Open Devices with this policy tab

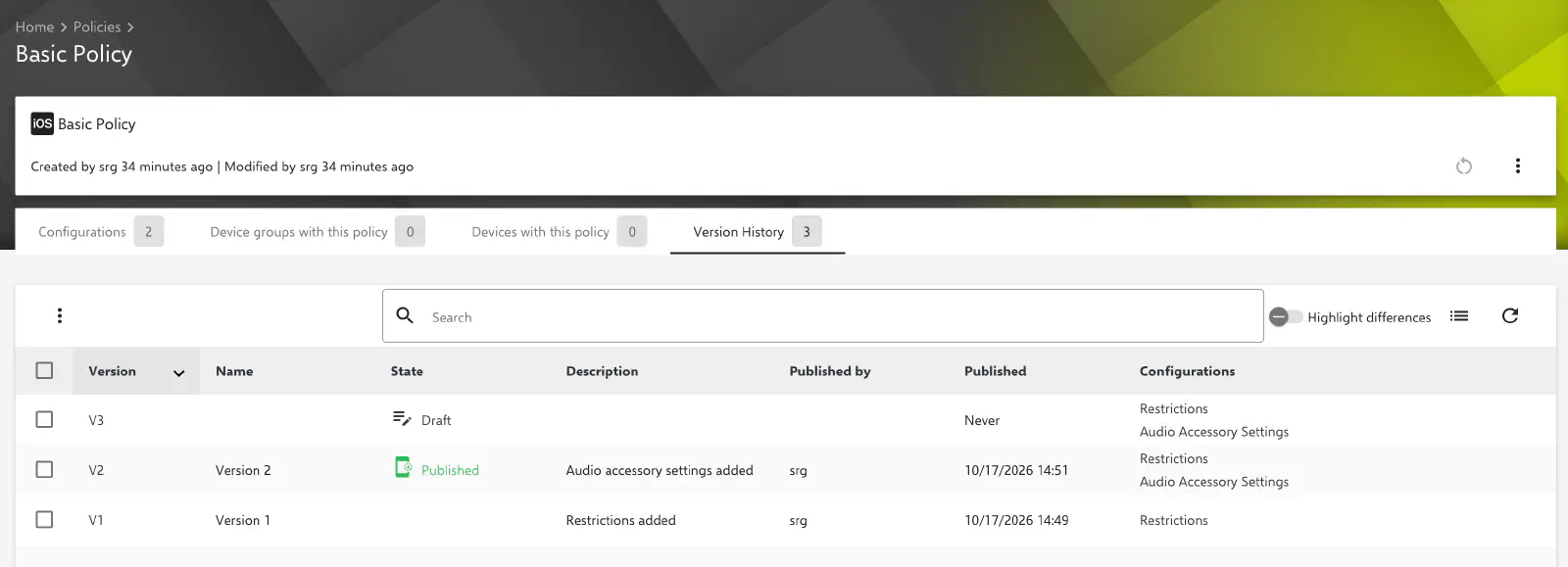click(559, 232)
